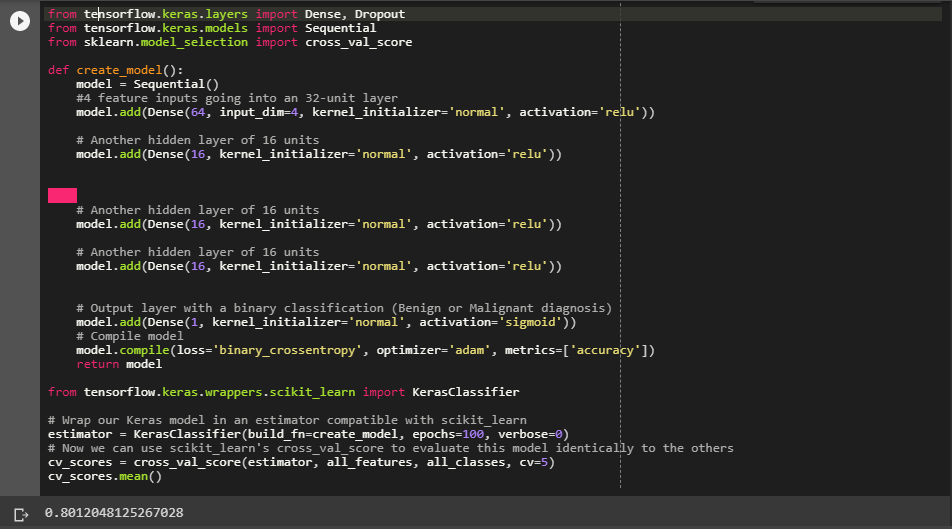Click the 'import Sequential' line
Screen dimensions: 952x529
[212, 28]
